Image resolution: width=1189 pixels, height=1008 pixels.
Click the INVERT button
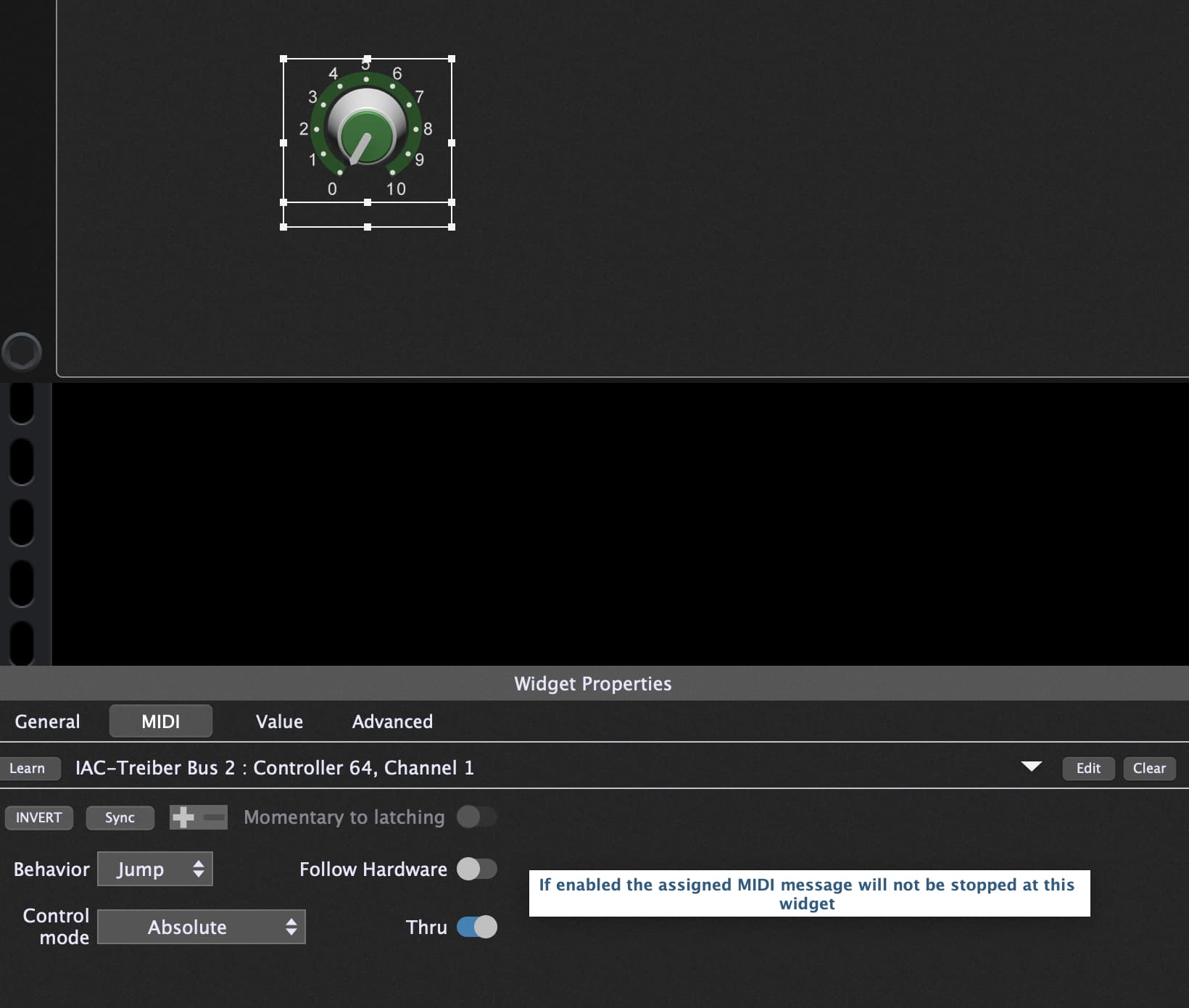coord(39,817)
